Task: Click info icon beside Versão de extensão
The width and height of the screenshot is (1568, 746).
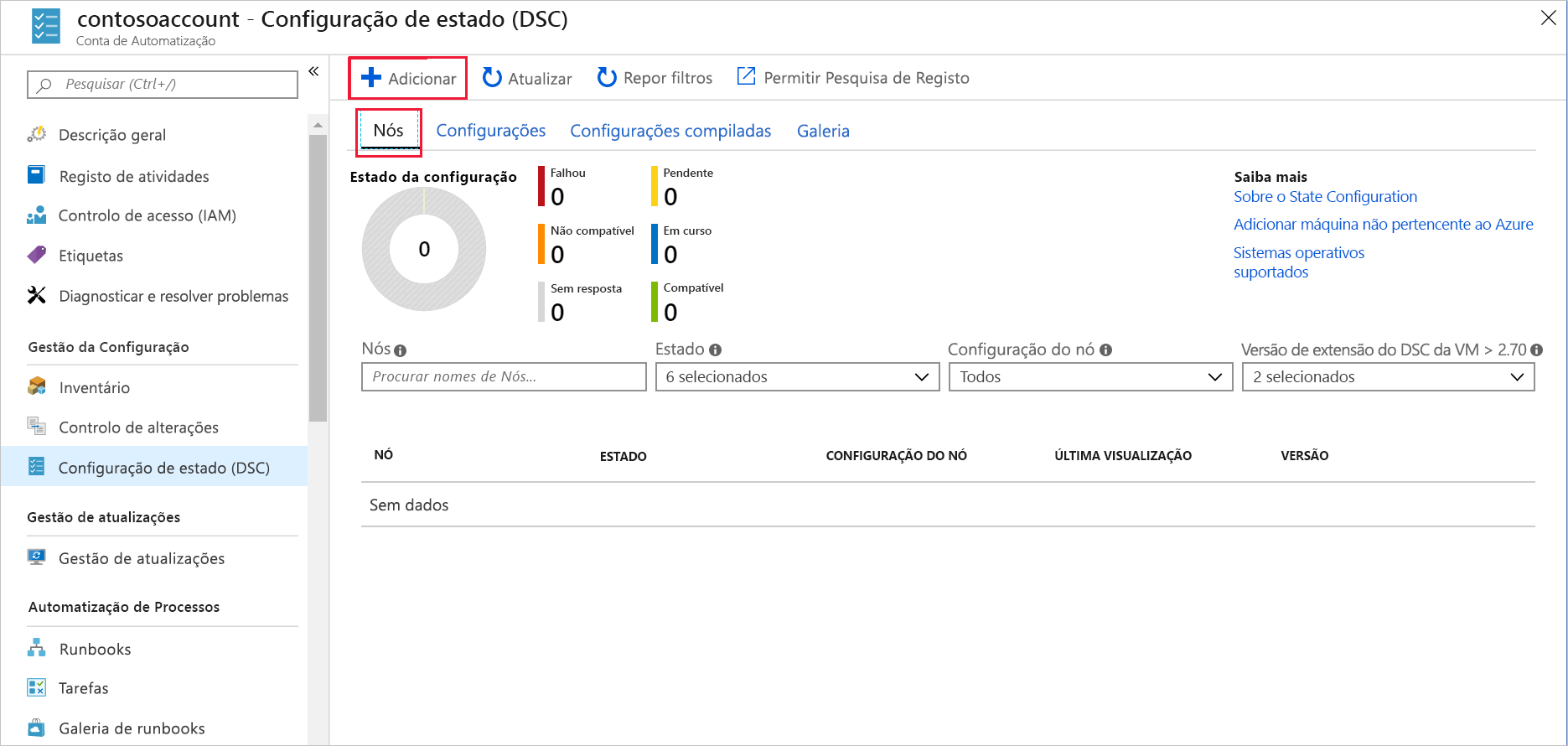Action: pyautogui.click(x=1536, y=350)
